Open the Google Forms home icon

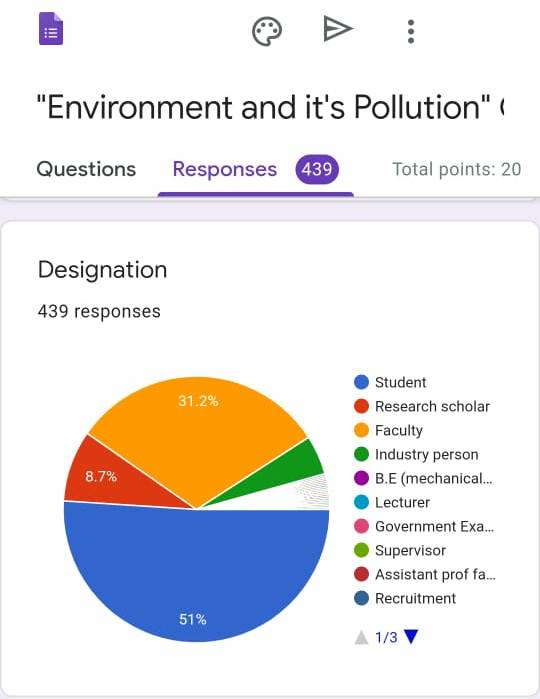51,29
